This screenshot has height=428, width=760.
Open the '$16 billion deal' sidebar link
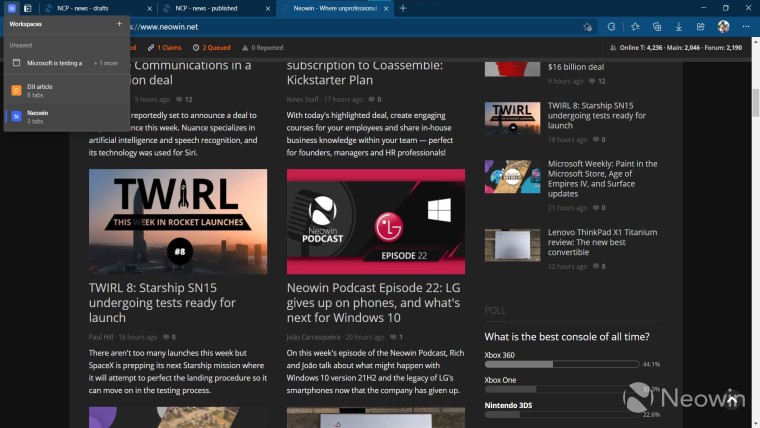(x=576, y=67)
